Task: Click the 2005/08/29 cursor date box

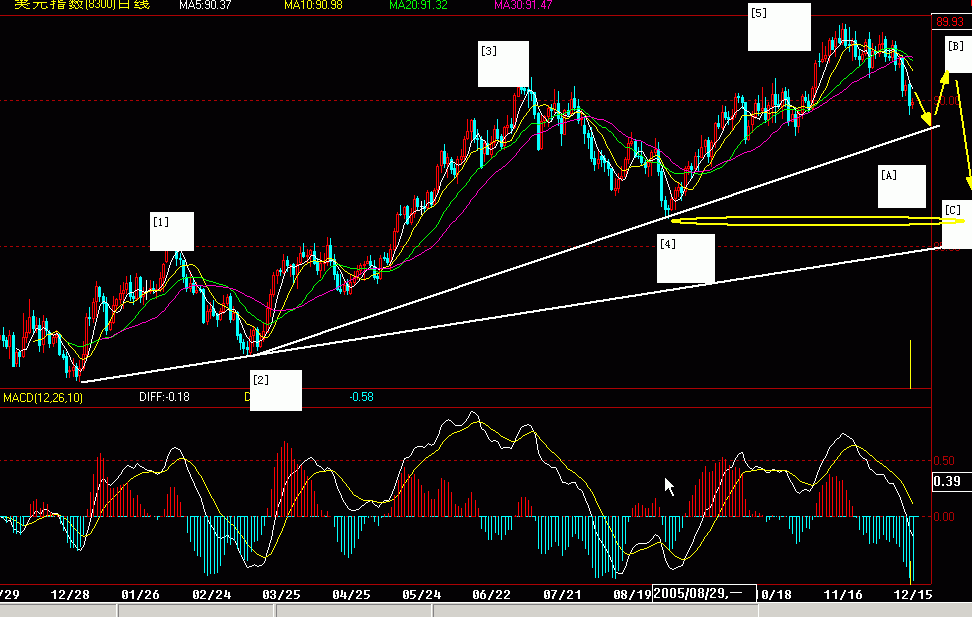Action: pos(705,593)
